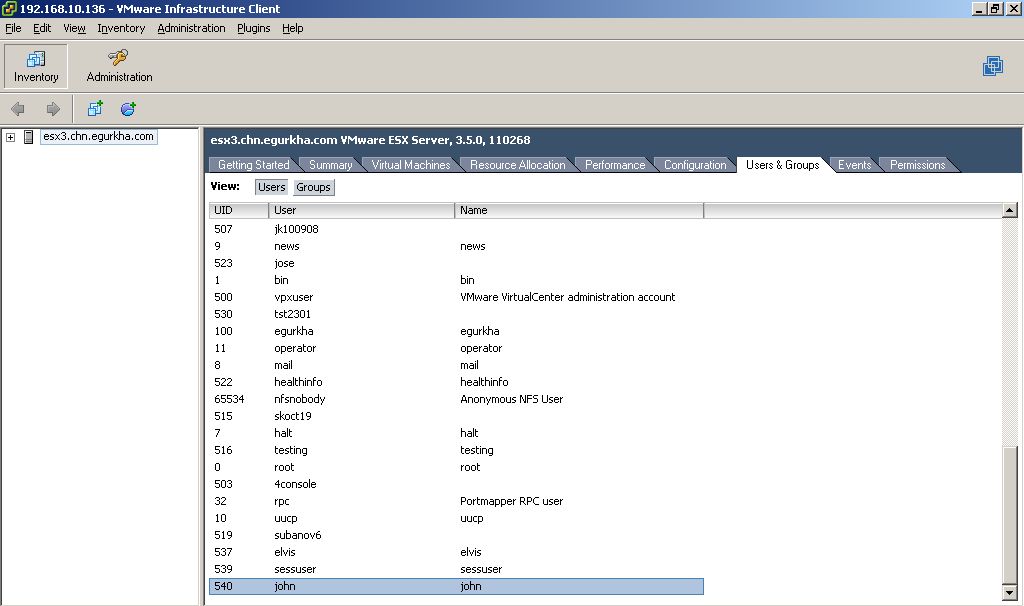Click the scrollbar down arrow

coord(1010,594)
